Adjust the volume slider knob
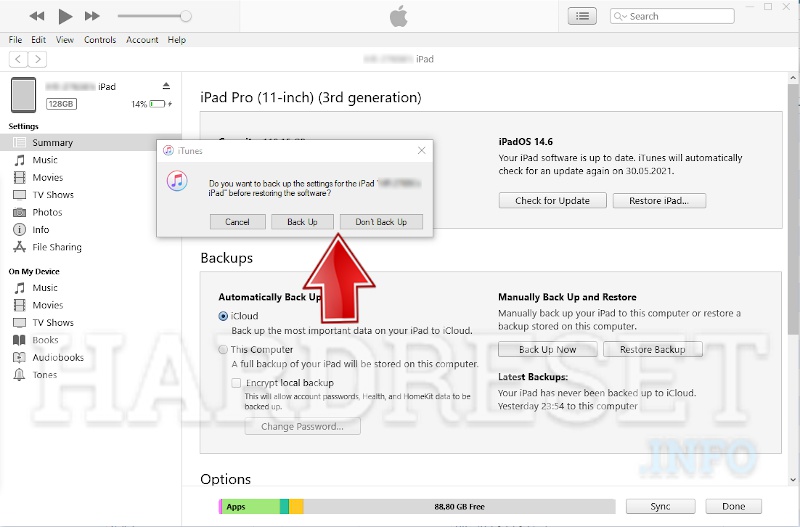 point(185,16)
